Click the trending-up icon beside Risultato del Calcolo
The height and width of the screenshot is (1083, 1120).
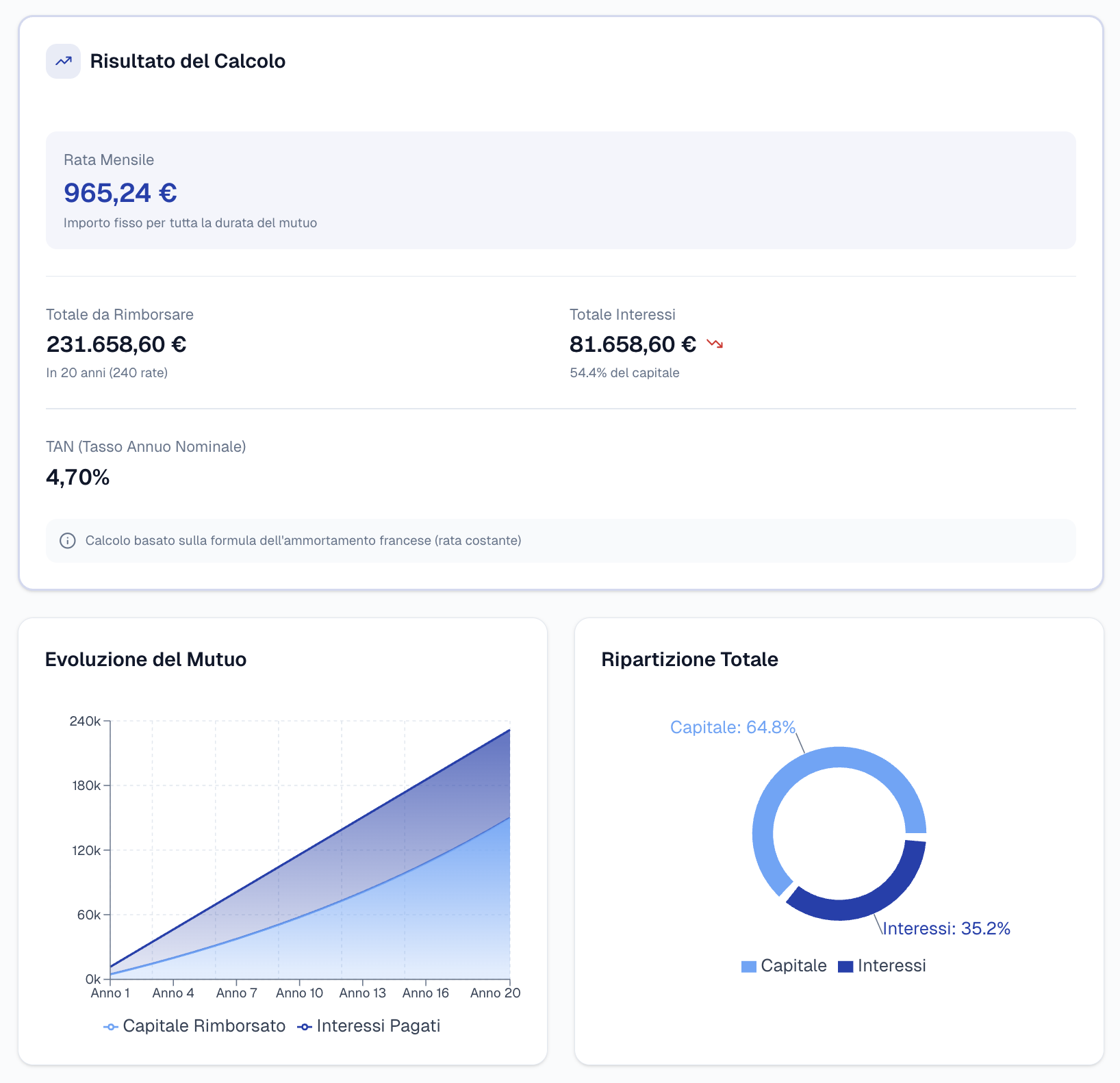point(63,61)
